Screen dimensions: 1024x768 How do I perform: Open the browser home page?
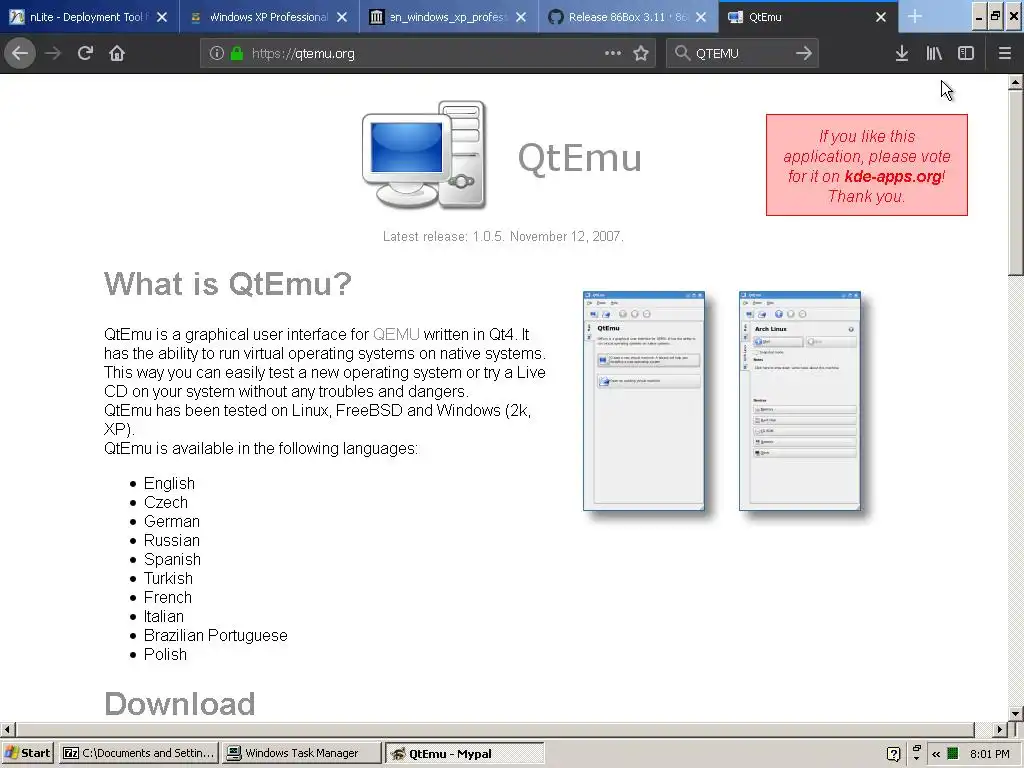pyautogui.click(x=117, y=54)
